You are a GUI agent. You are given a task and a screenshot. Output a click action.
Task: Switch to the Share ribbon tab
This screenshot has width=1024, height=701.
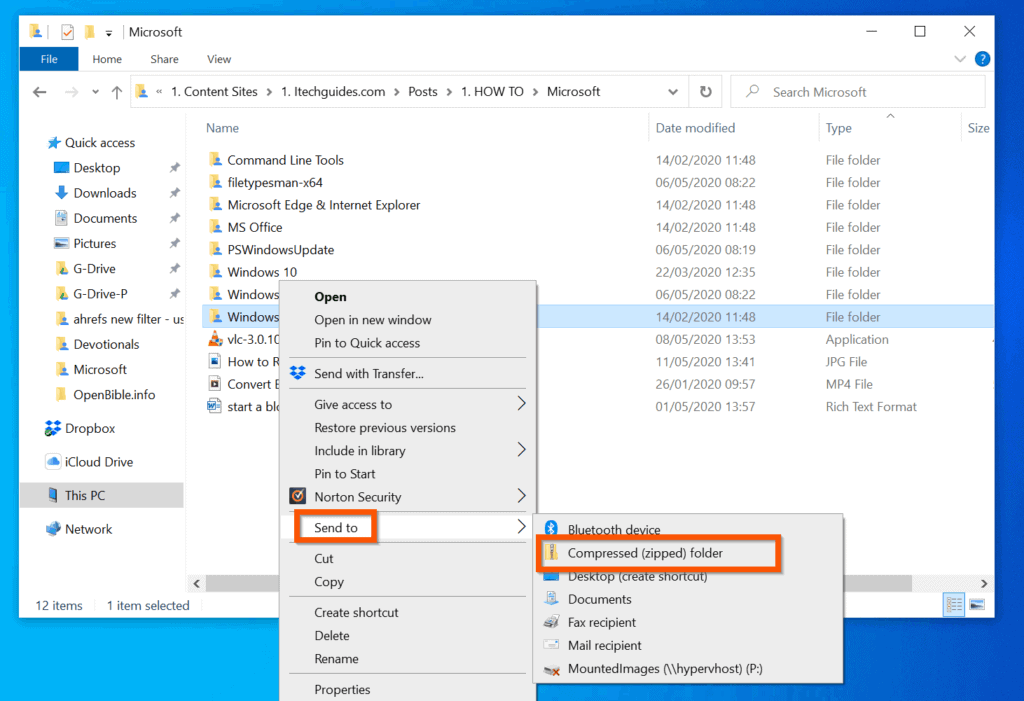(165, 59)
